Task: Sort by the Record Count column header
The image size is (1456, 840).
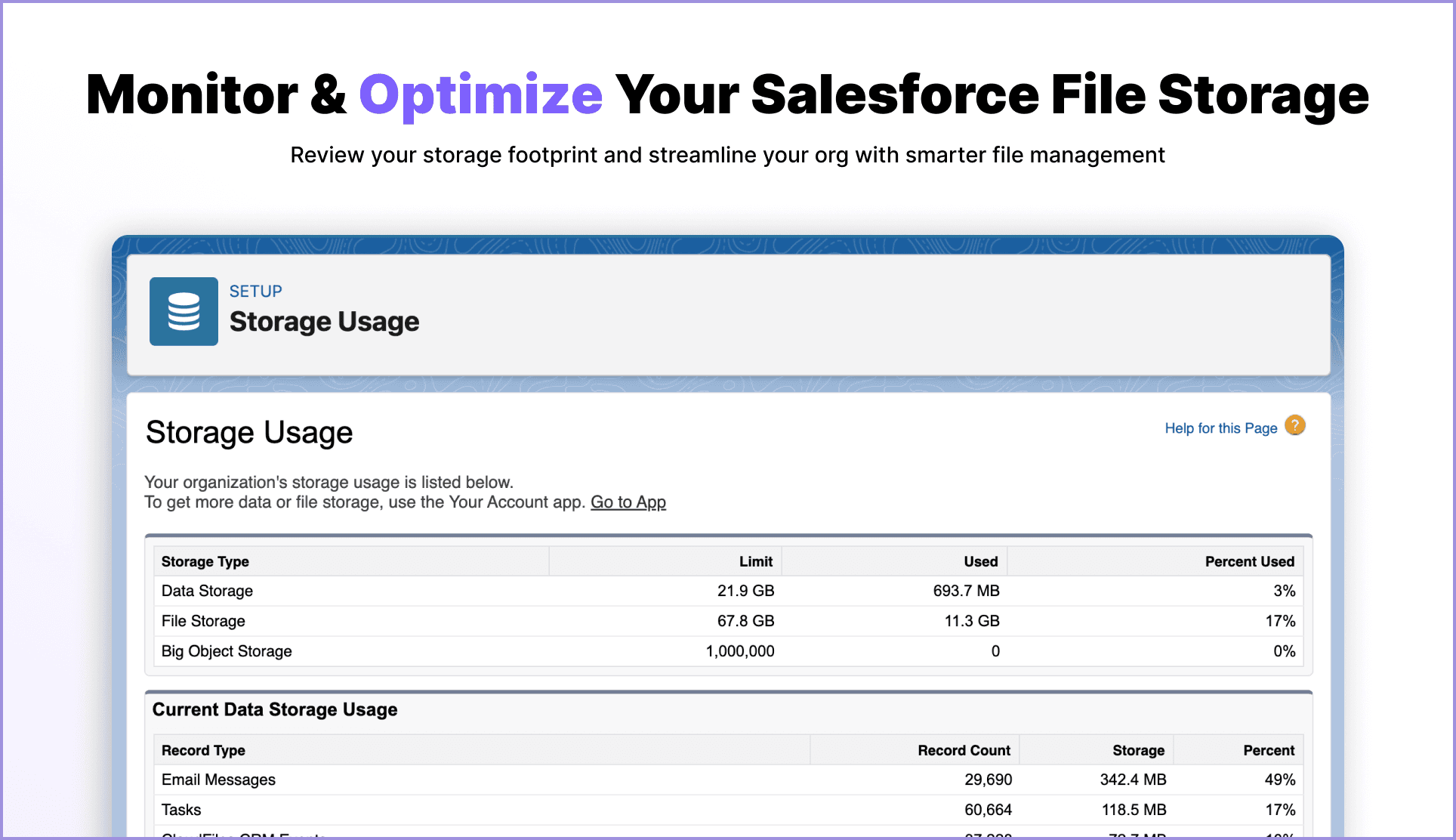Action: (x=964, y=750)
